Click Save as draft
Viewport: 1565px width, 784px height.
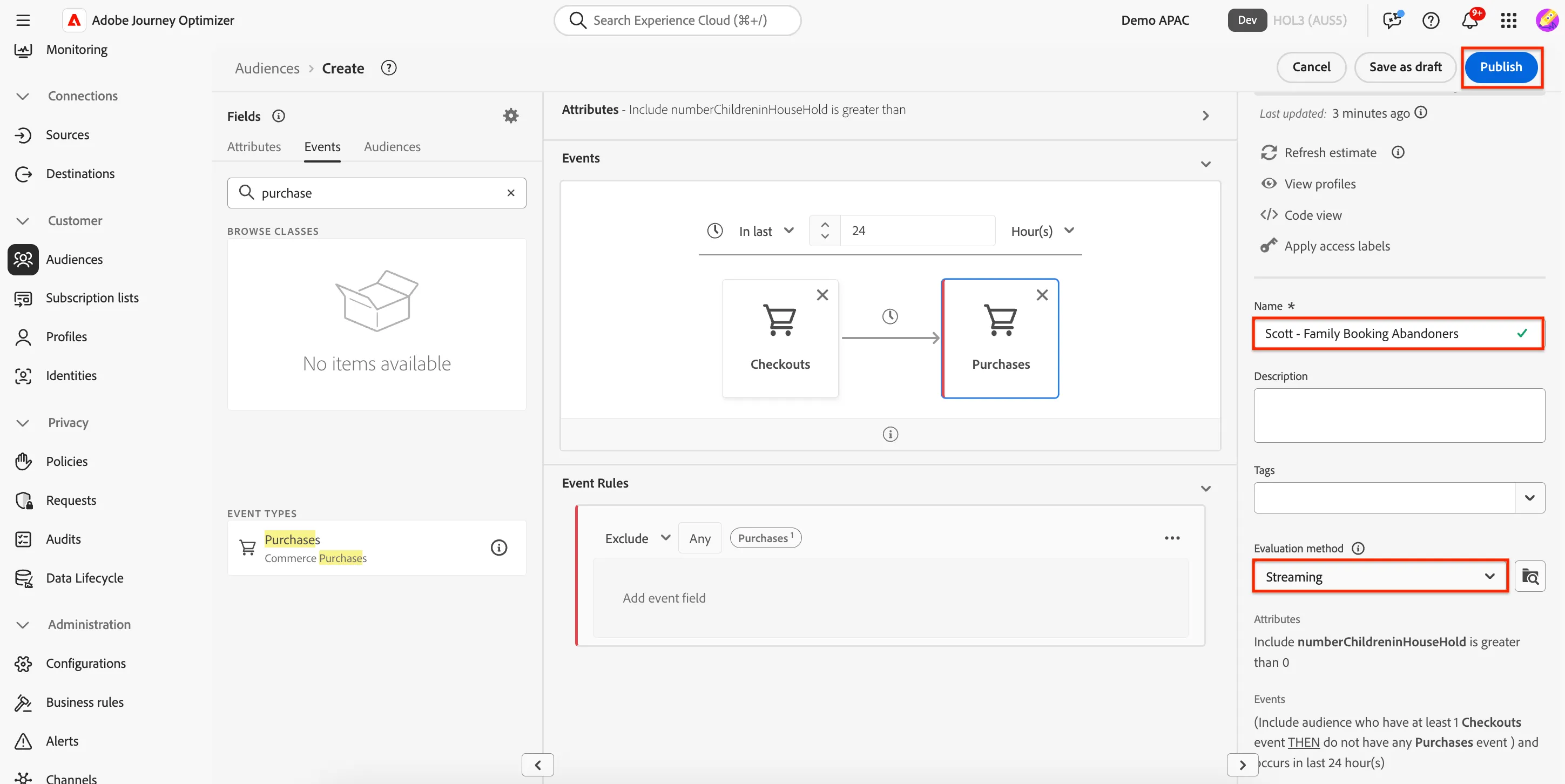1405,67
